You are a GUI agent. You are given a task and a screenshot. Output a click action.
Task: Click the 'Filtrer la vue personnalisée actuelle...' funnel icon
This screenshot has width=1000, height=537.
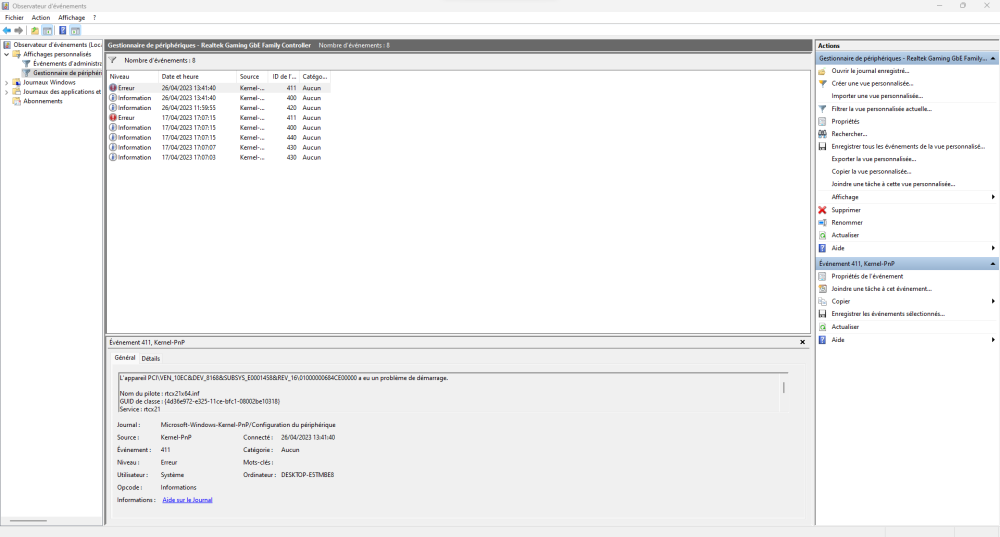823,109
